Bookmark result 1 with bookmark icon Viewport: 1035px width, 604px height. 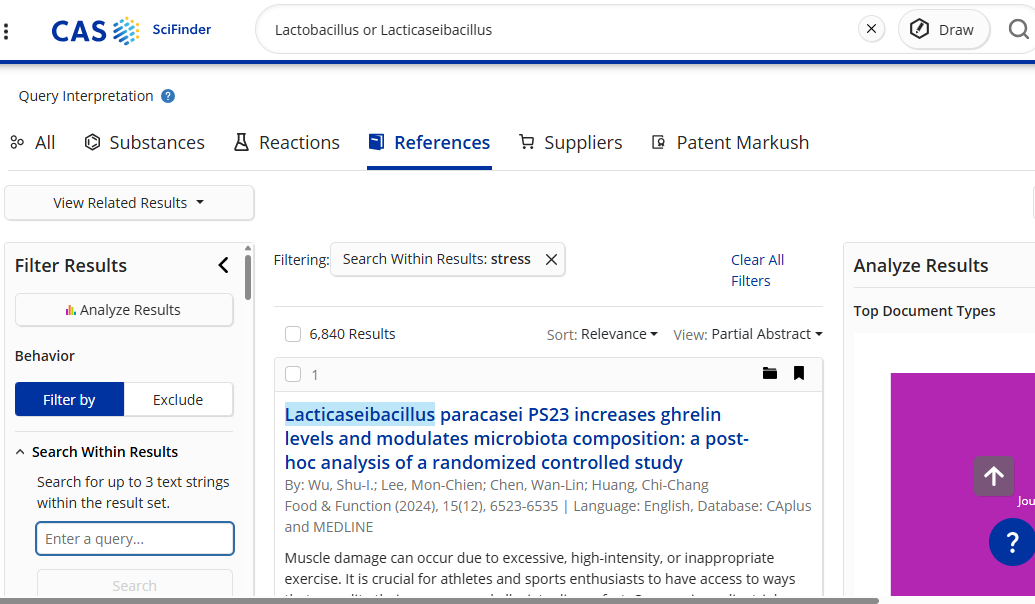point(799,373)
